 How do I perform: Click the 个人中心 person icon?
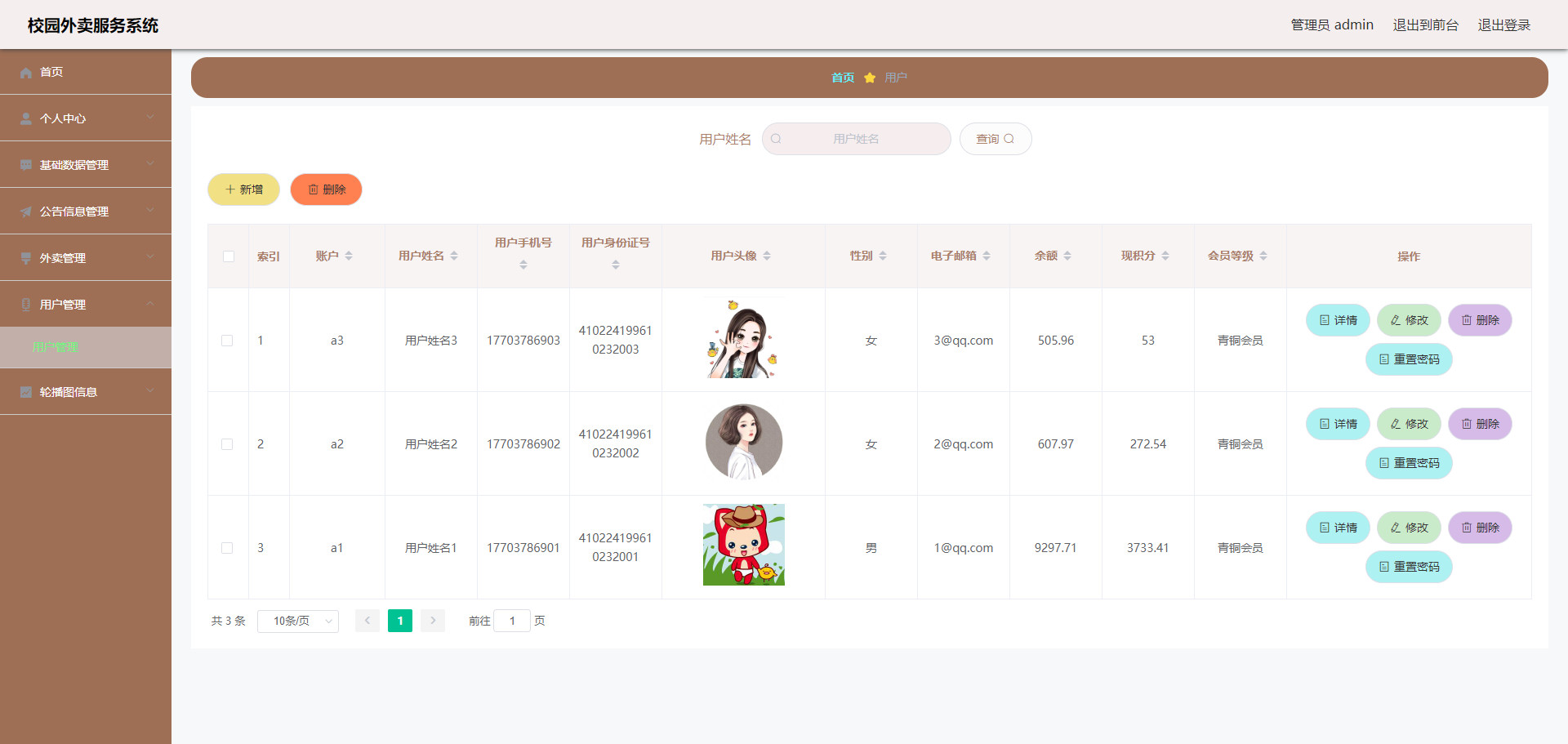[26, 119]
